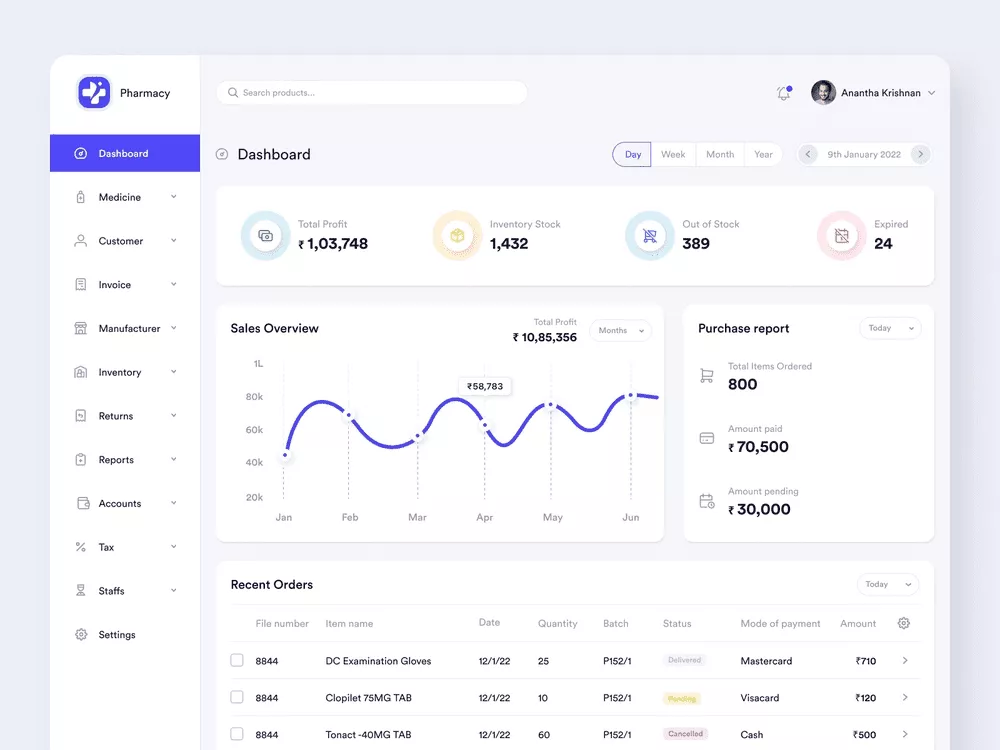Click the notification bell icon

click(x=784, y=93)
